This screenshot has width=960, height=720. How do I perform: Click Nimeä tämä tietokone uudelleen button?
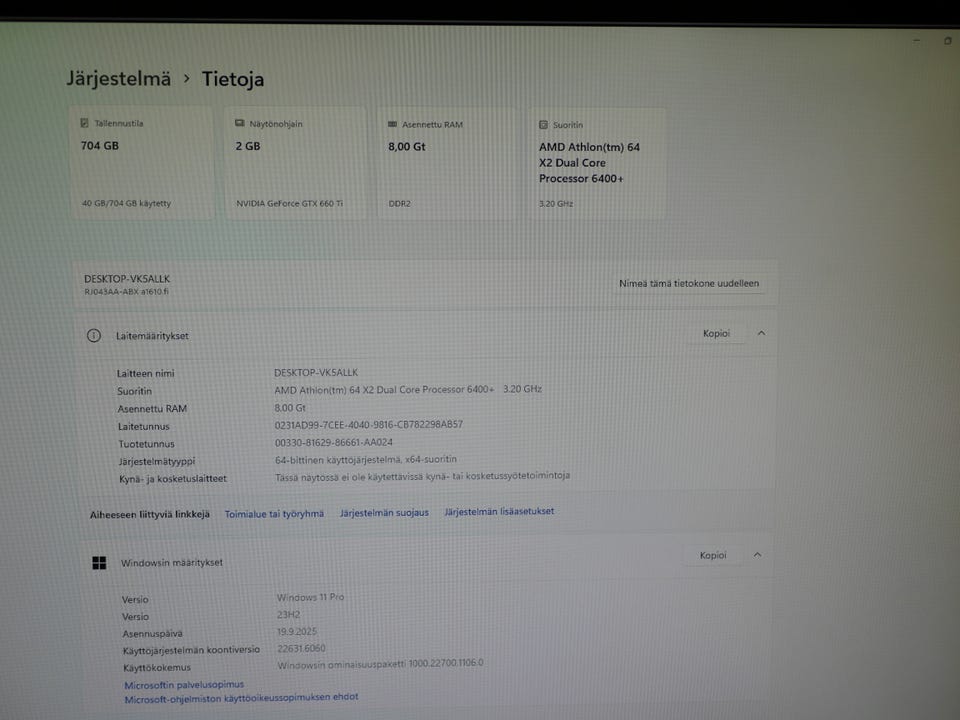coord(689,283)
